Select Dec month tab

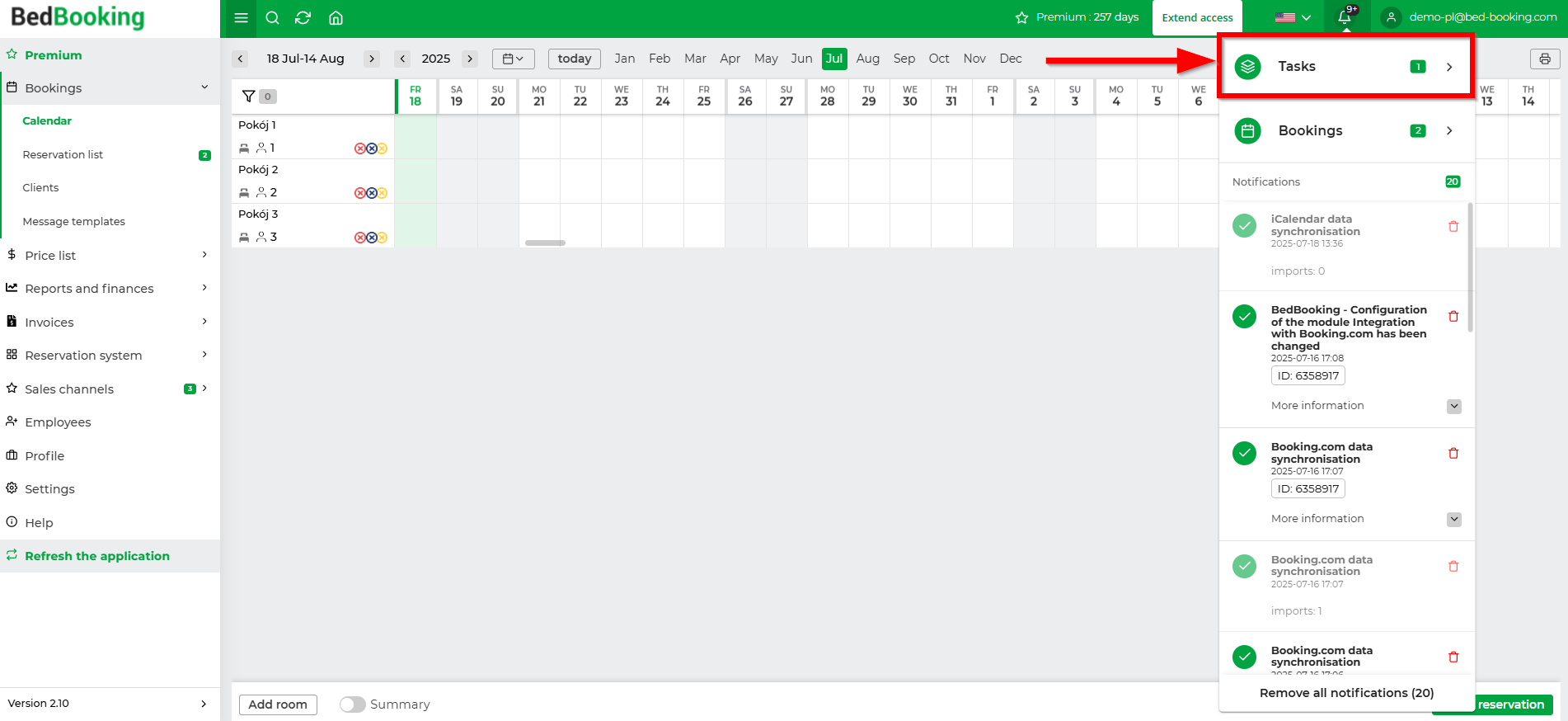pyautogui.click(x=1011, y=59)
